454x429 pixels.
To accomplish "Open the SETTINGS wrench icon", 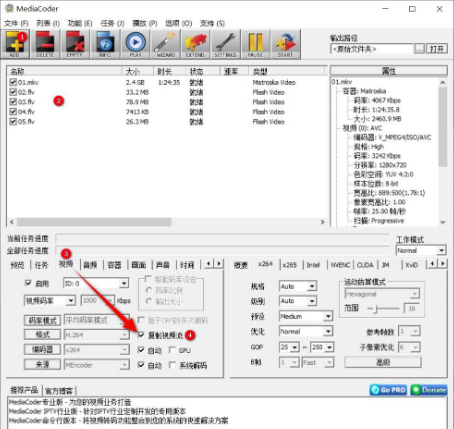I will pos(225,44).
